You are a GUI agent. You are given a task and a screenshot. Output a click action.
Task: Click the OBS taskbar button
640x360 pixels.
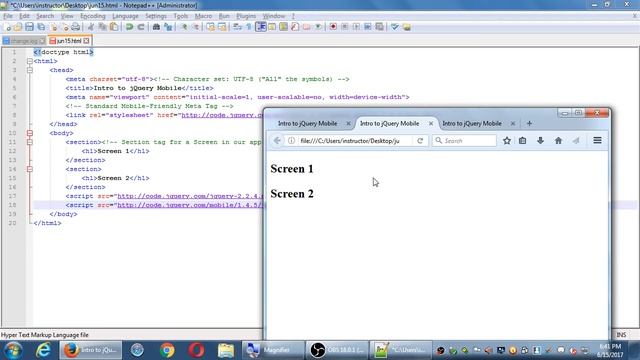[337, 350]
